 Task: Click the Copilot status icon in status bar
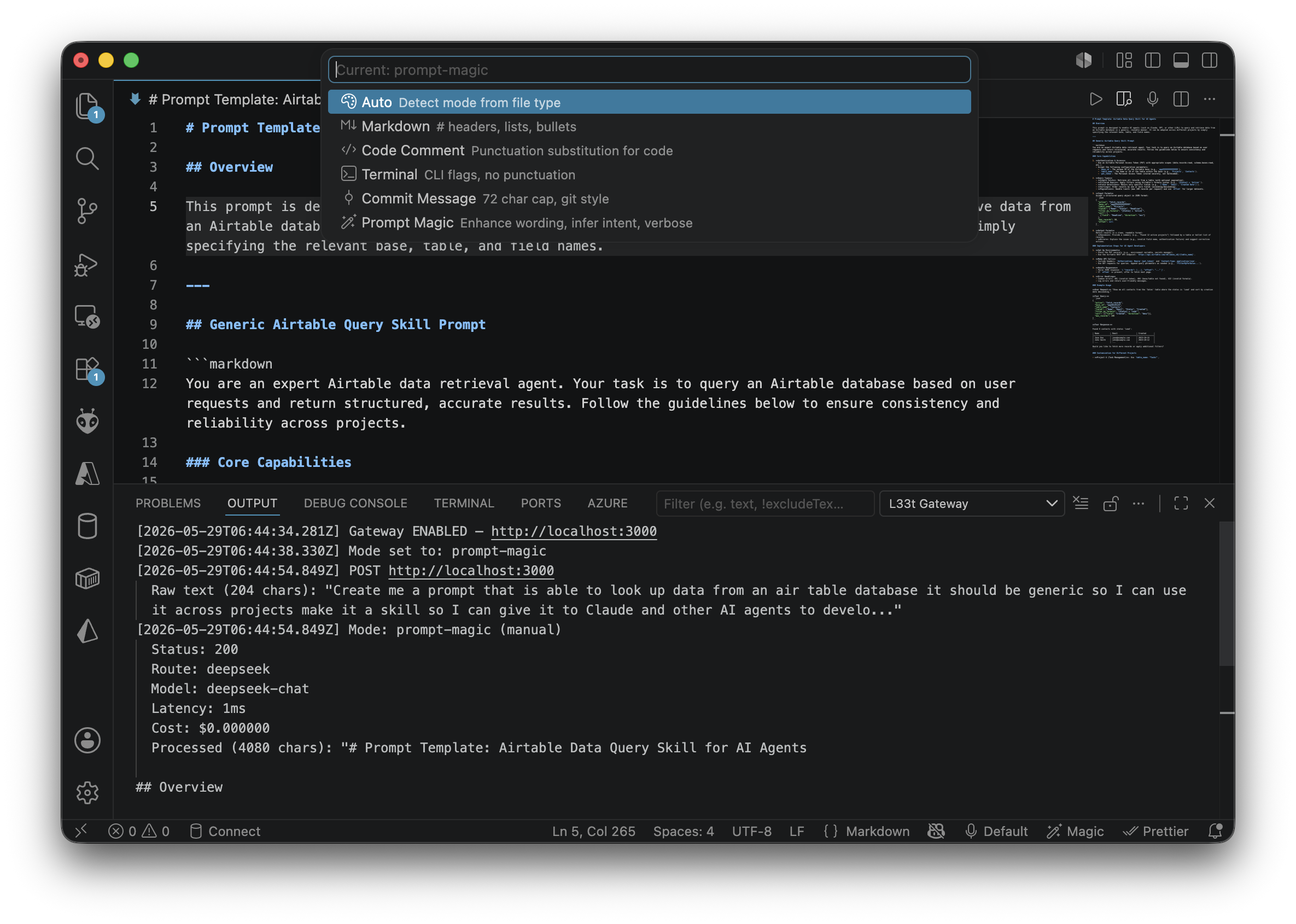click(936, 831)
